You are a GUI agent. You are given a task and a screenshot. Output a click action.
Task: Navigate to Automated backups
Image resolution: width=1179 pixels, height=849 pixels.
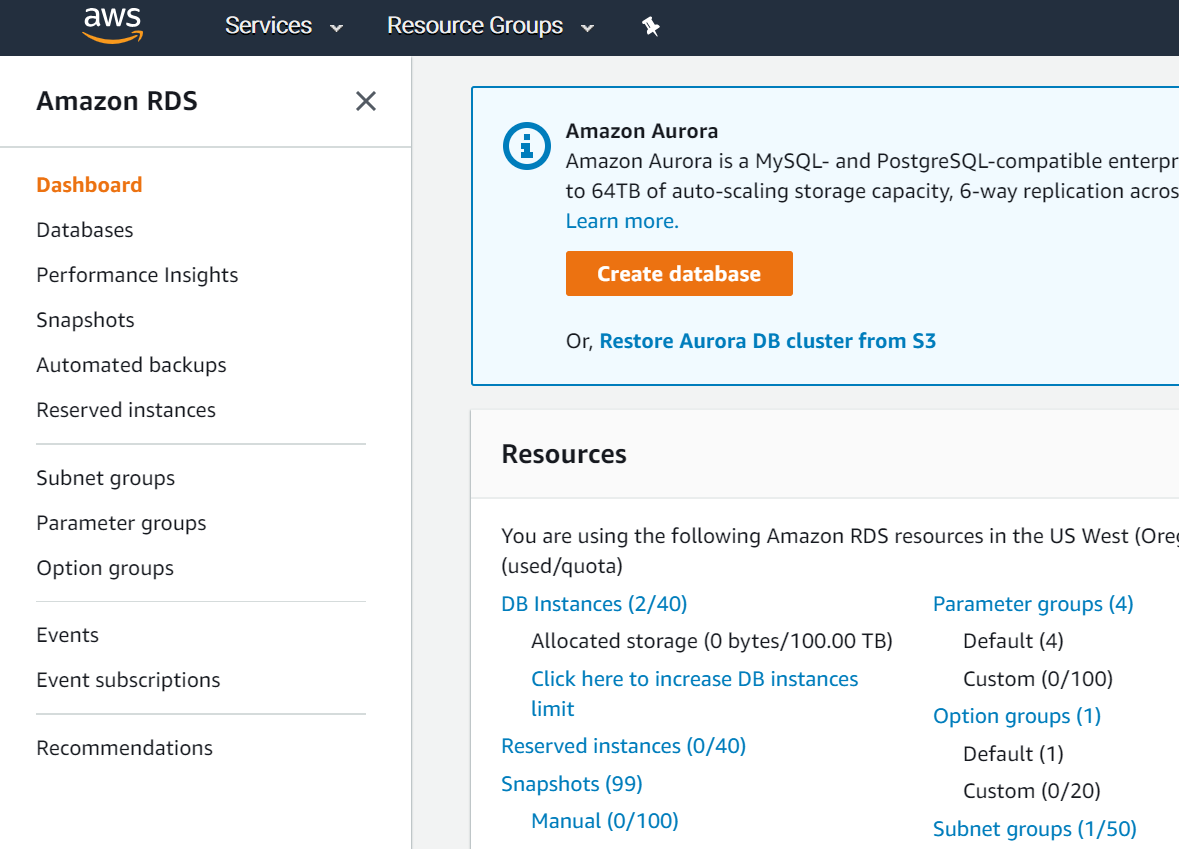coord(131,365)
